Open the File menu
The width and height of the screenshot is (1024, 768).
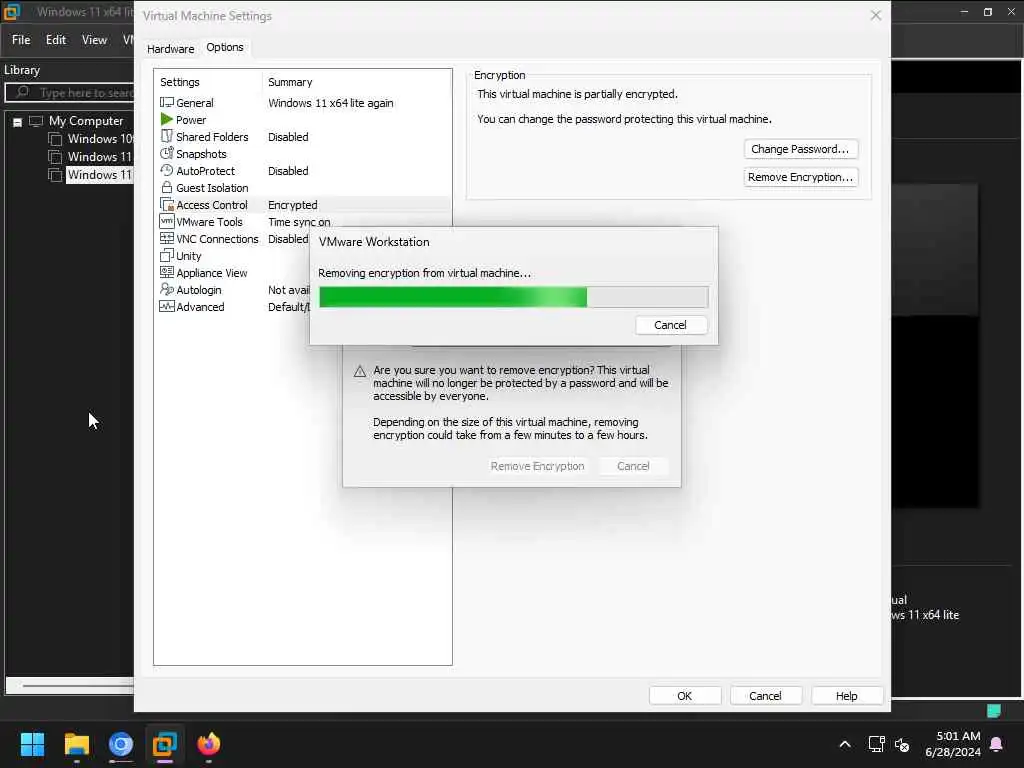(x=21, y=40)
